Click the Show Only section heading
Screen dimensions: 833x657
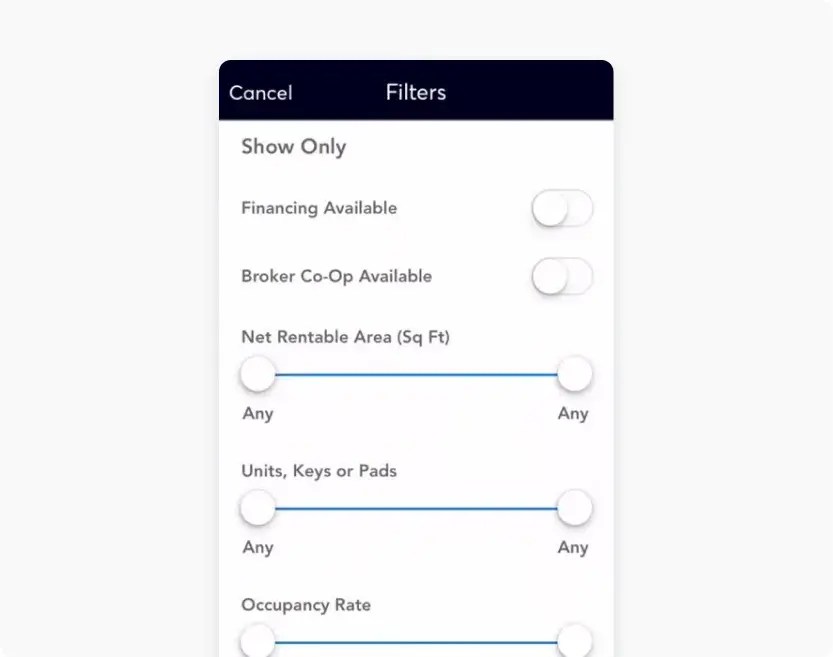click(294, 147)
